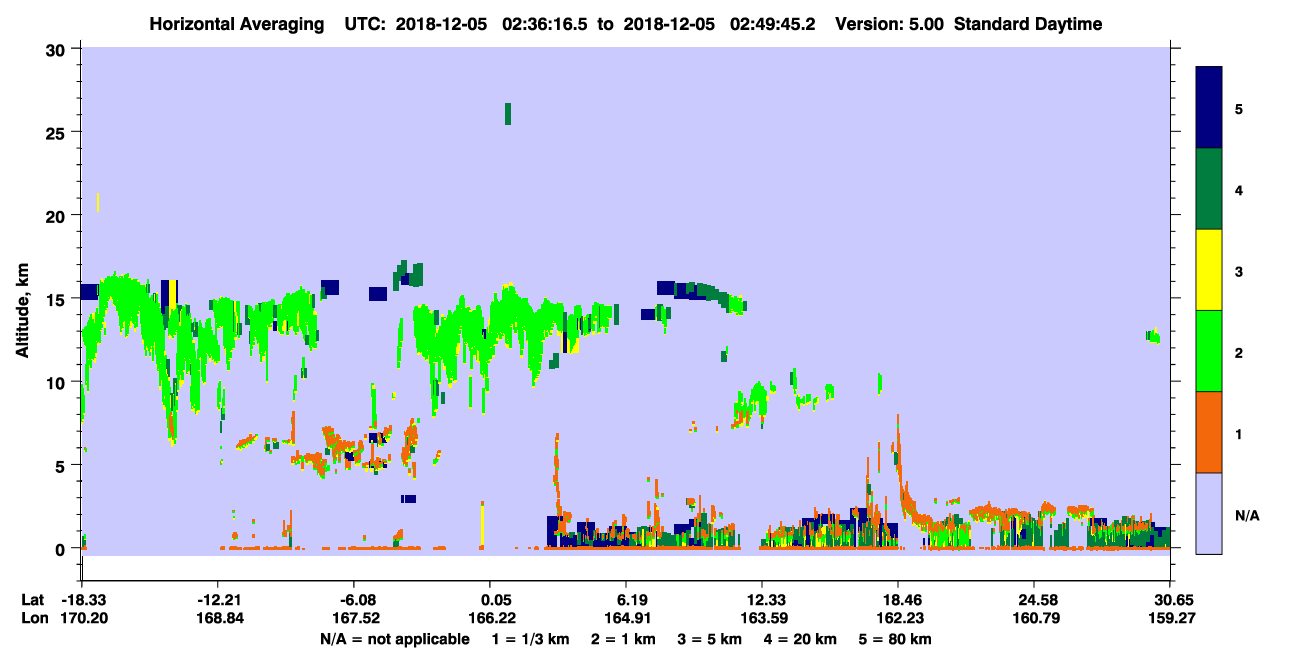Click the isolated green feature near 26 km altitude
This screenshot has width=1300, height=667.
point(508,114)
